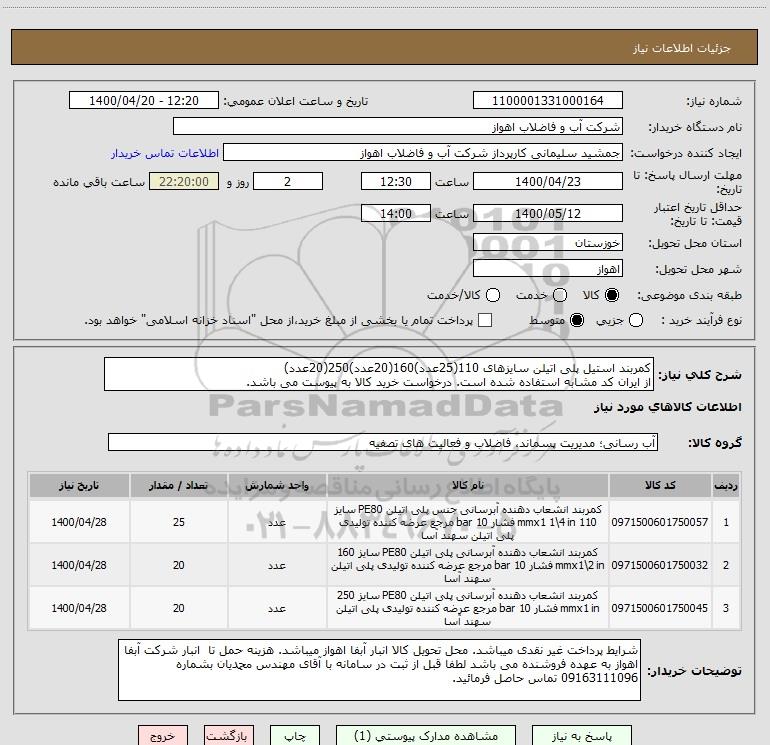Click item code 097150060175​0057
This screenshot has height=745, width=770.
click(660, 522)
